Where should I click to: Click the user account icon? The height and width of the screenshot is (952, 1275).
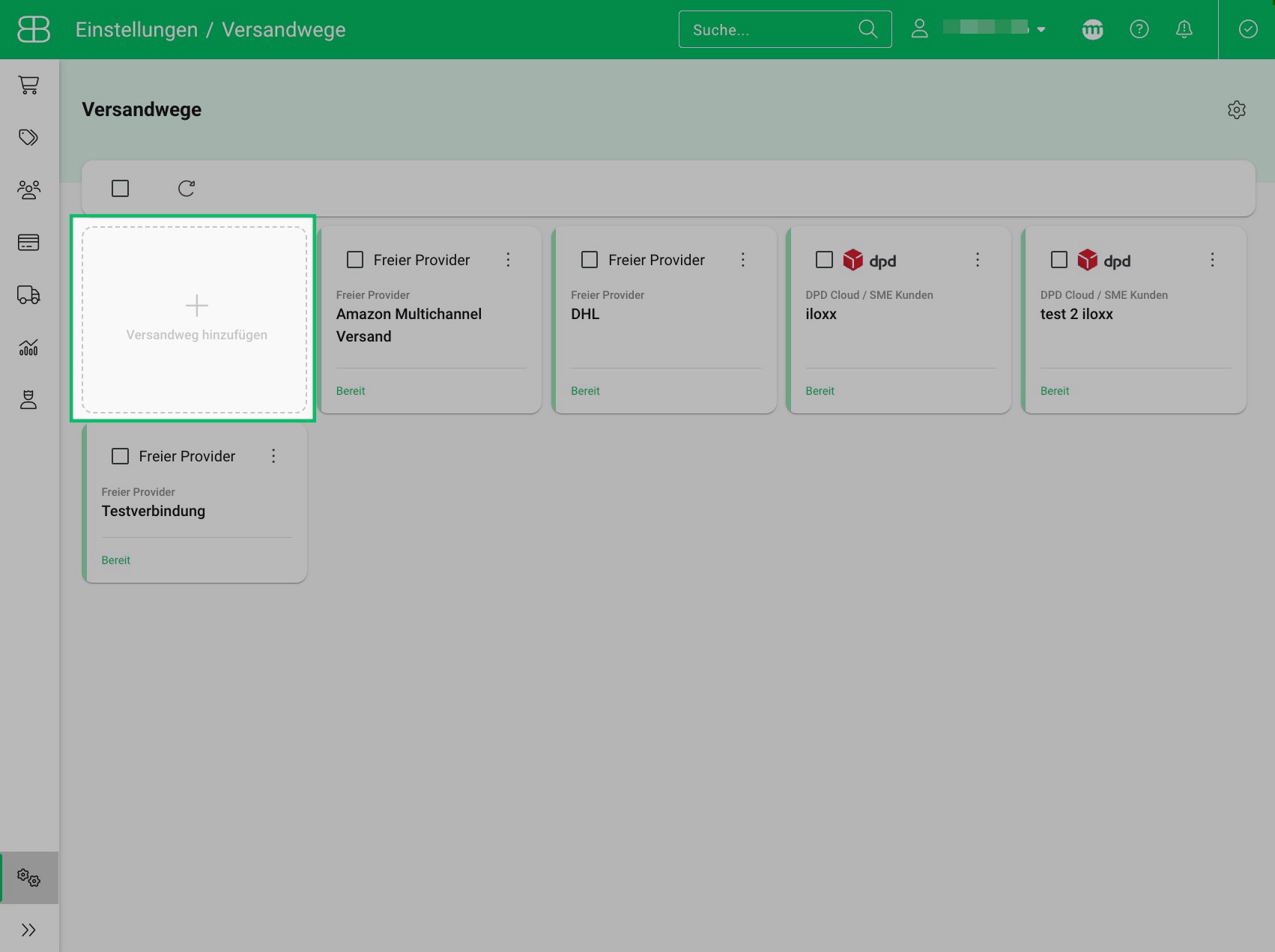(920, 29)
